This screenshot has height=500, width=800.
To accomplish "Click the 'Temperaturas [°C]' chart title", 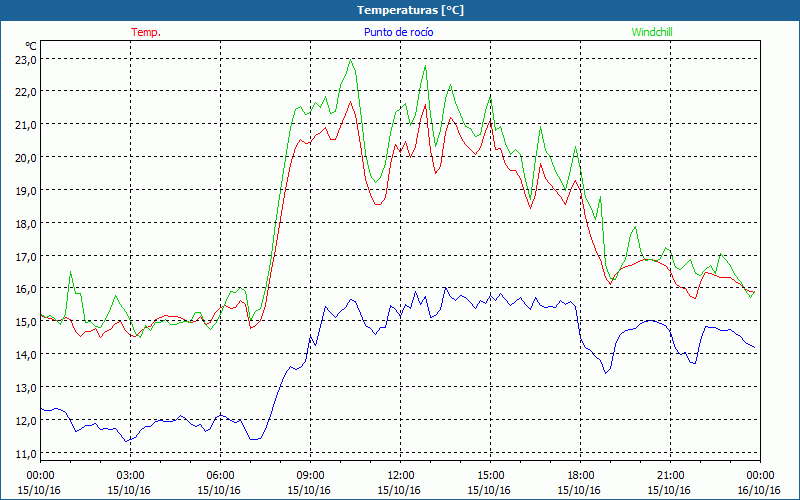I will [410, 10].
